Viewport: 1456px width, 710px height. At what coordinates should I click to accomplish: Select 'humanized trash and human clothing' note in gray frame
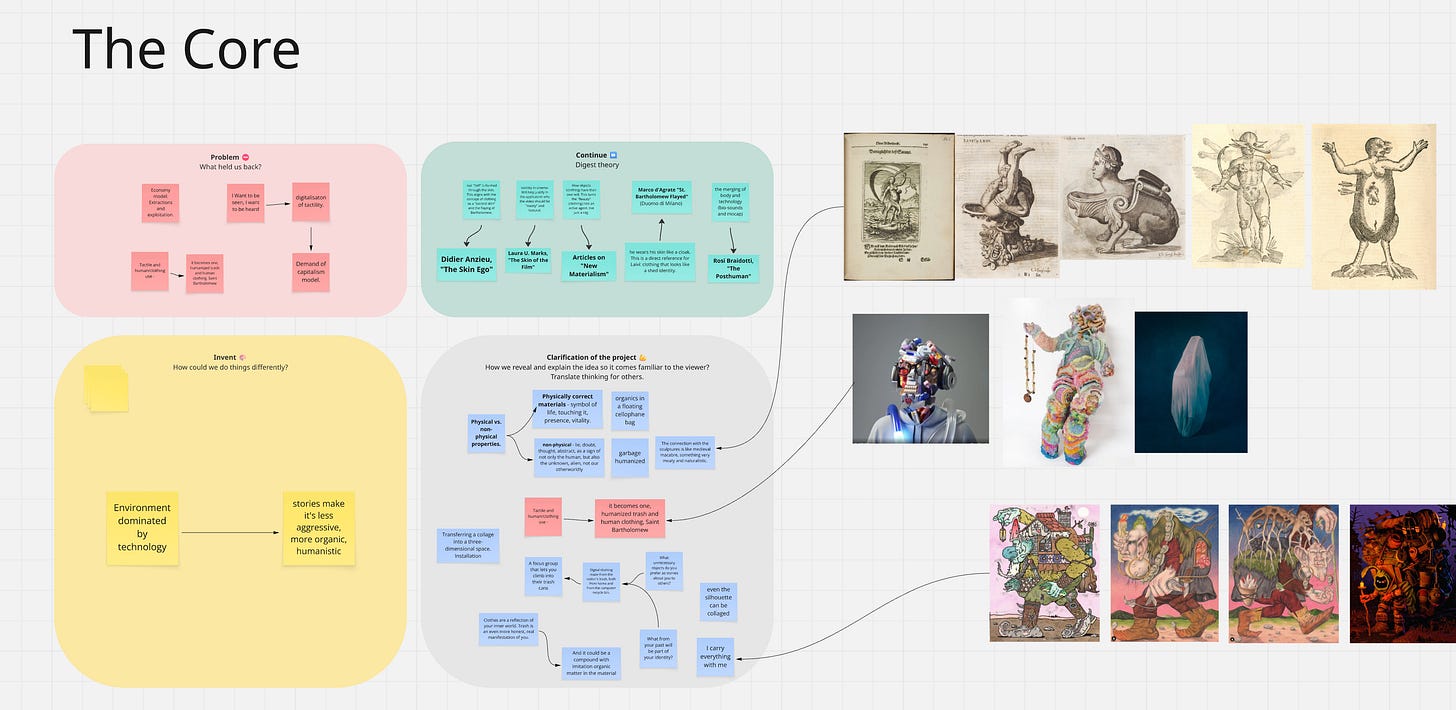click(x=631, y=518)
